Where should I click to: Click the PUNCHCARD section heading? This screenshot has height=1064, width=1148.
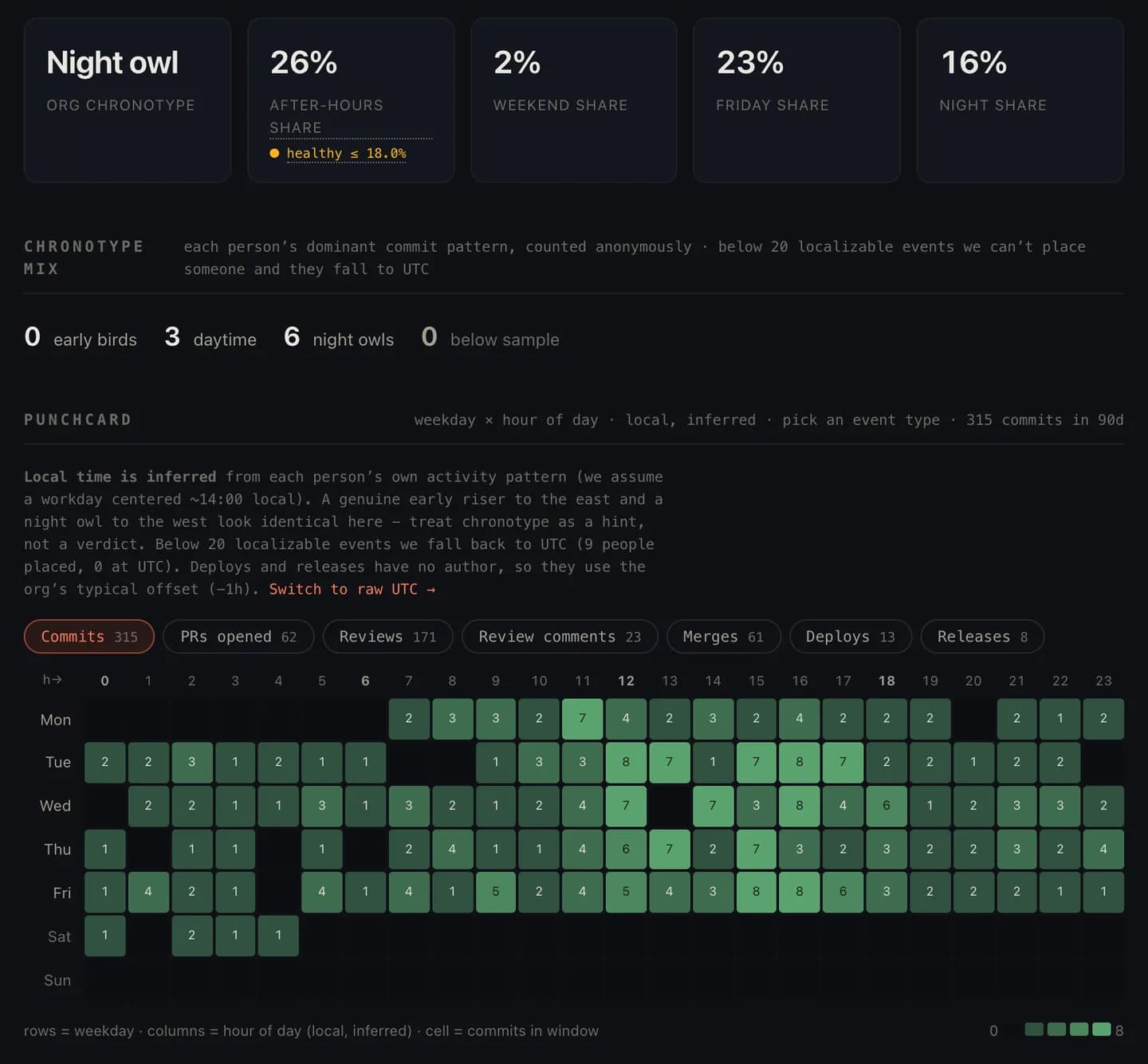coord(78,419)
